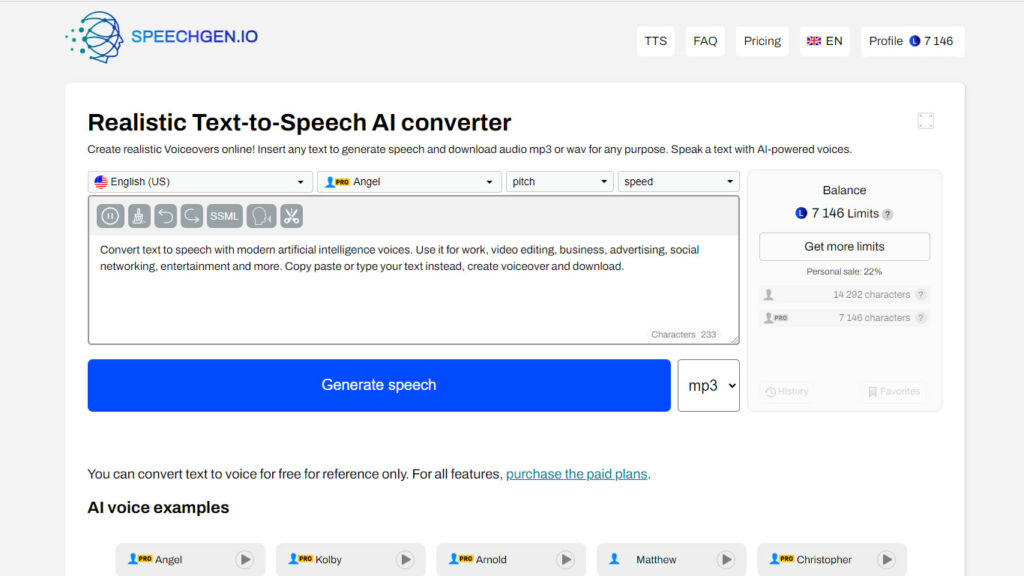Click the redo arrow icon
Image resolution: width=1024 pixels, height=576 pixels.
tap(191, 216)
